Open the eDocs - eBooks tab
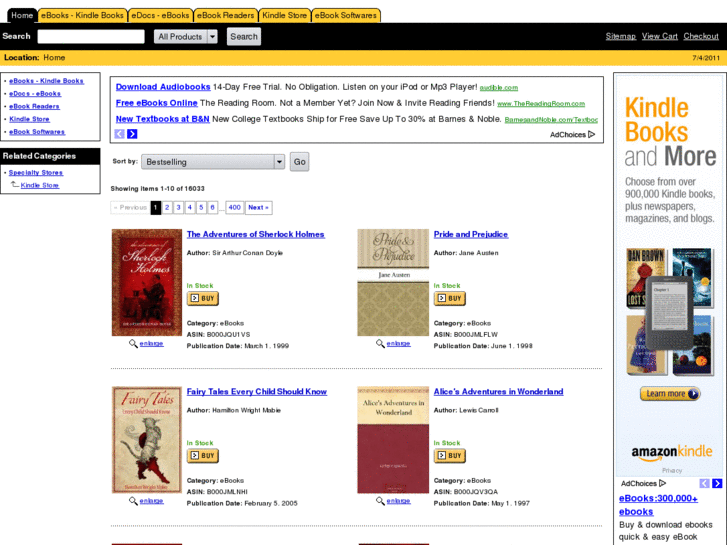 (160, 15)
